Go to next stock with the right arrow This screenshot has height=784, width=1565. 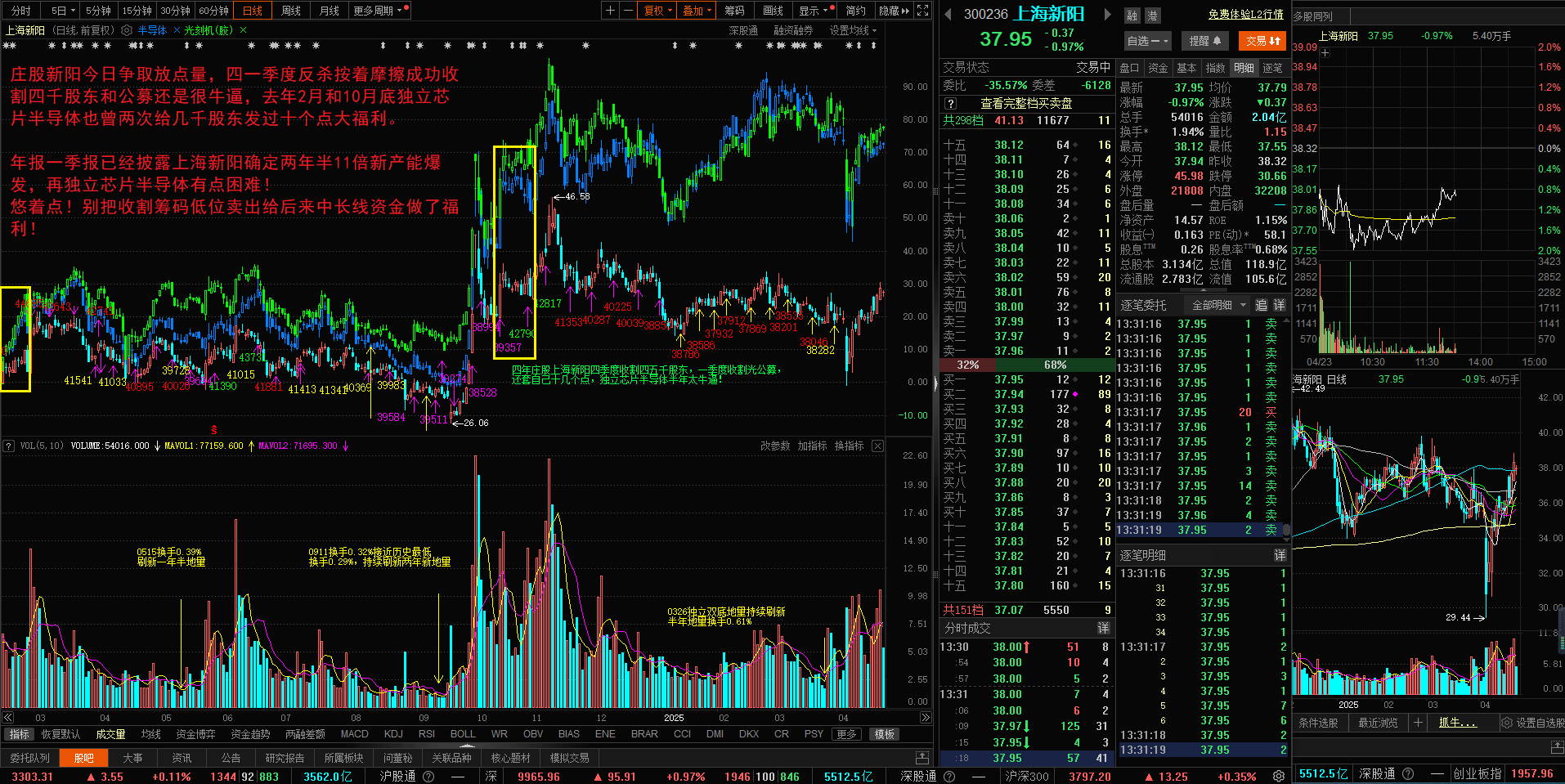(x=1108, y=14)
